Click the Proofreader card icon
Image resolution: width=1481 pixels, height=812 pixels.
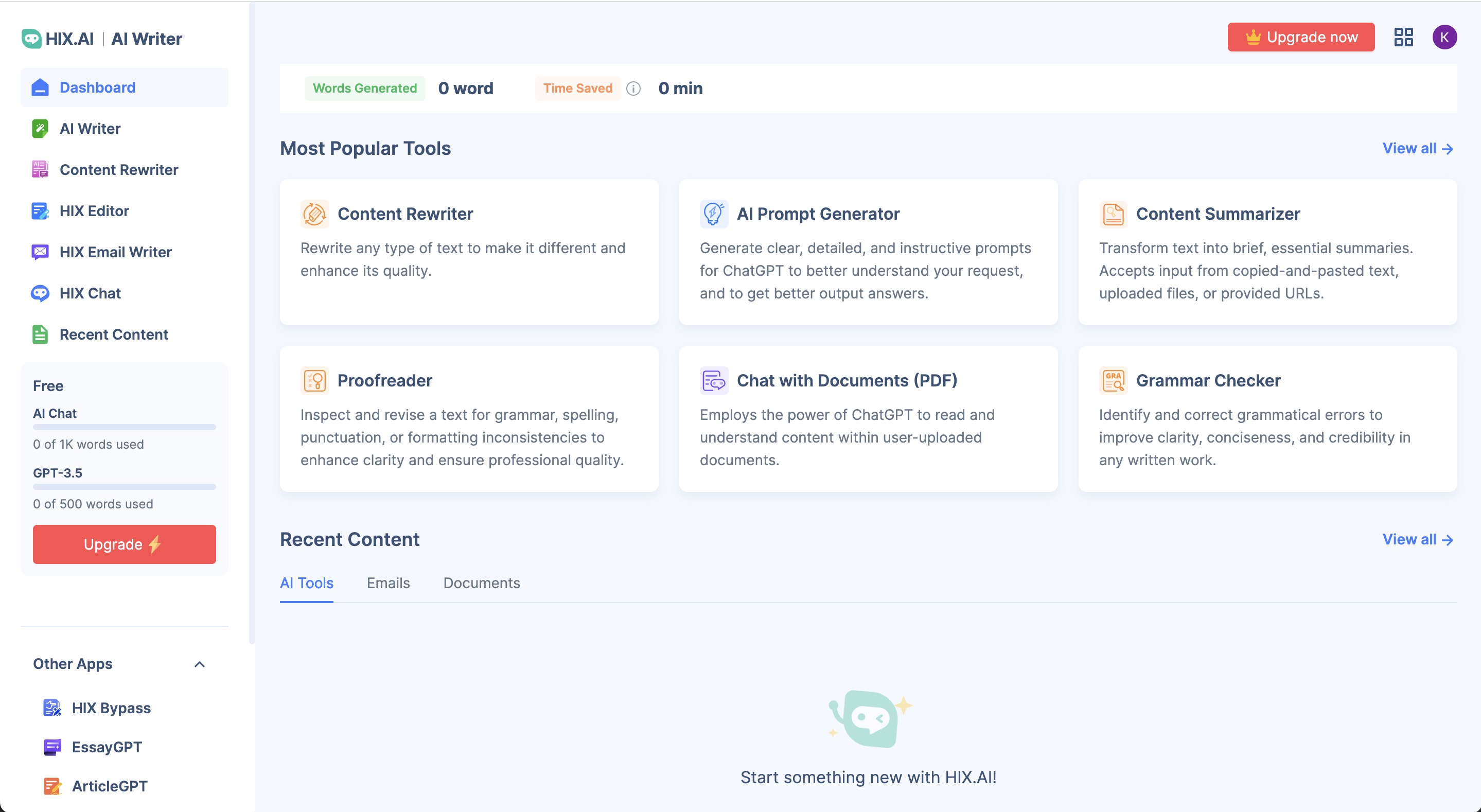314,381
